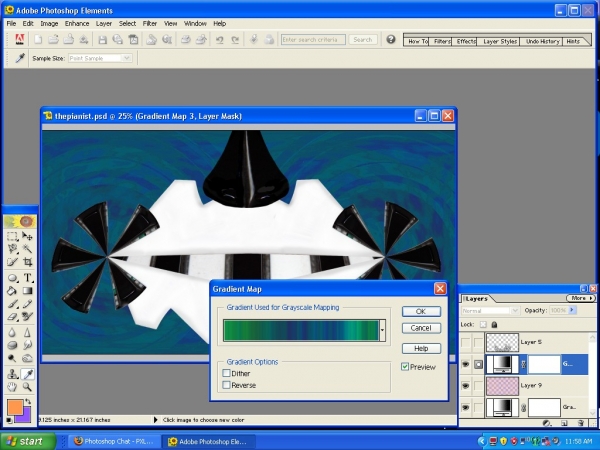
Task: Toggle lock transparent pixels box
Action: tap(483, 324)
